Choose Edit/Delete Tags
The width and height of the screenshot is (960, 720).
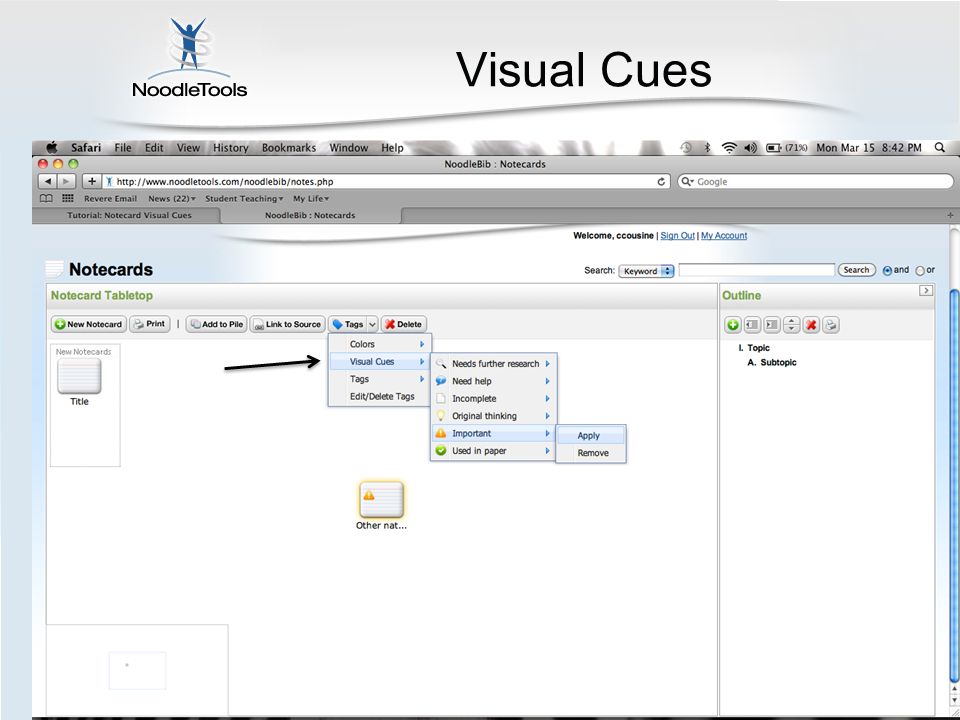click(380, 397)
